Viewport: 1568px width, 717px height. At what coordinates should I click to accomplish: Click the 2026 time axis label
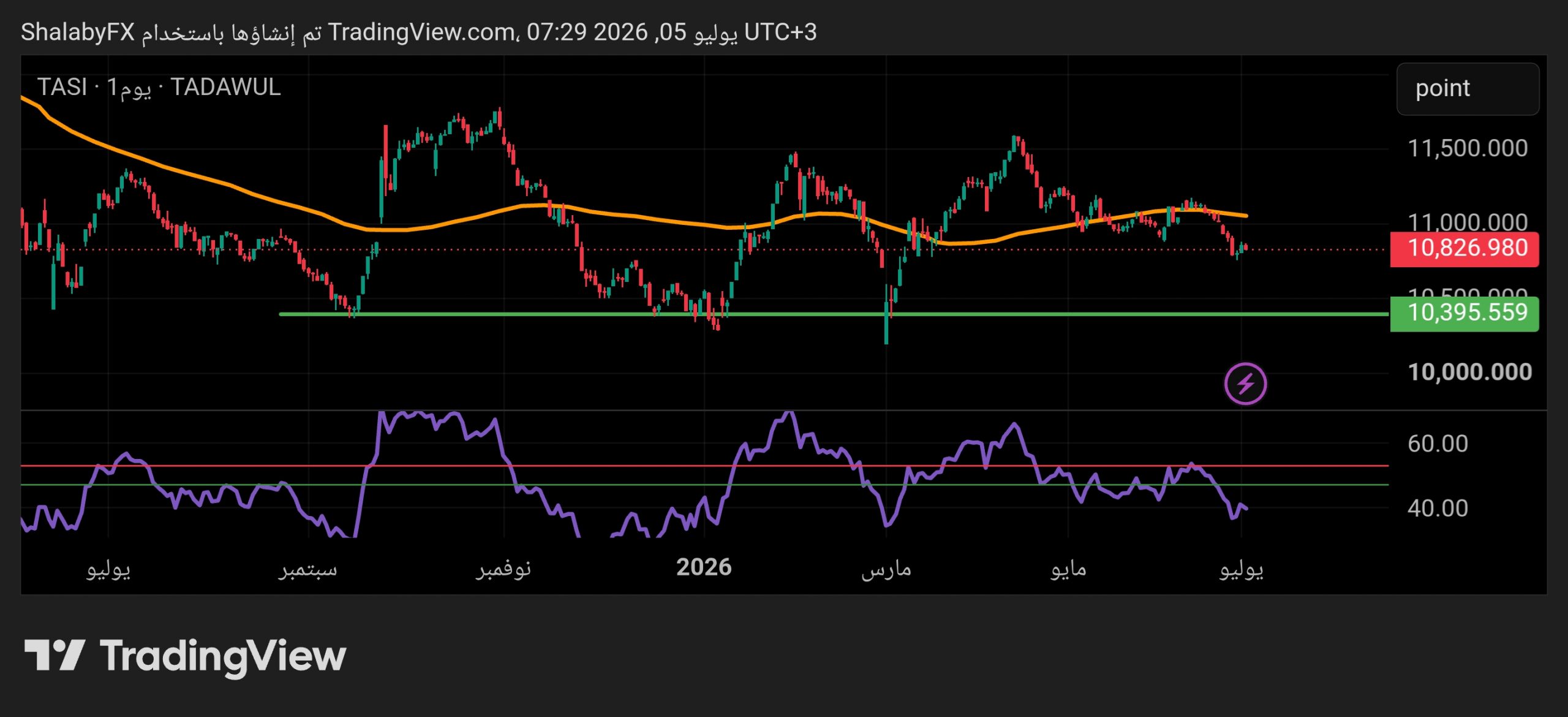[x=704, y=567]
